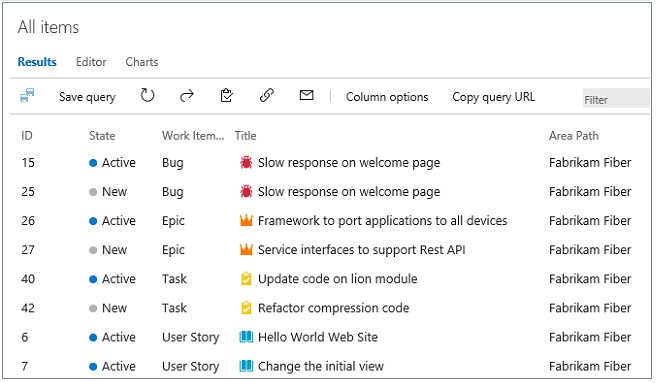657x383 pixels.
Task: Click the link work items icon
Action: (x=266, y=96)
